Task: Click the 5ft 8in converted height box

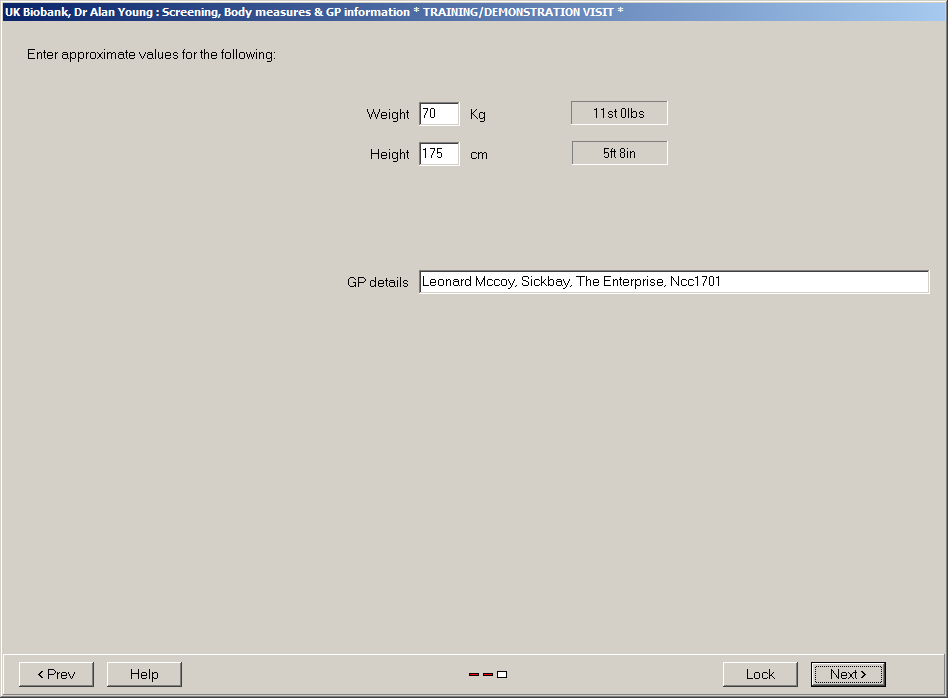Action: pyautogui.click(x=619, y=153)
